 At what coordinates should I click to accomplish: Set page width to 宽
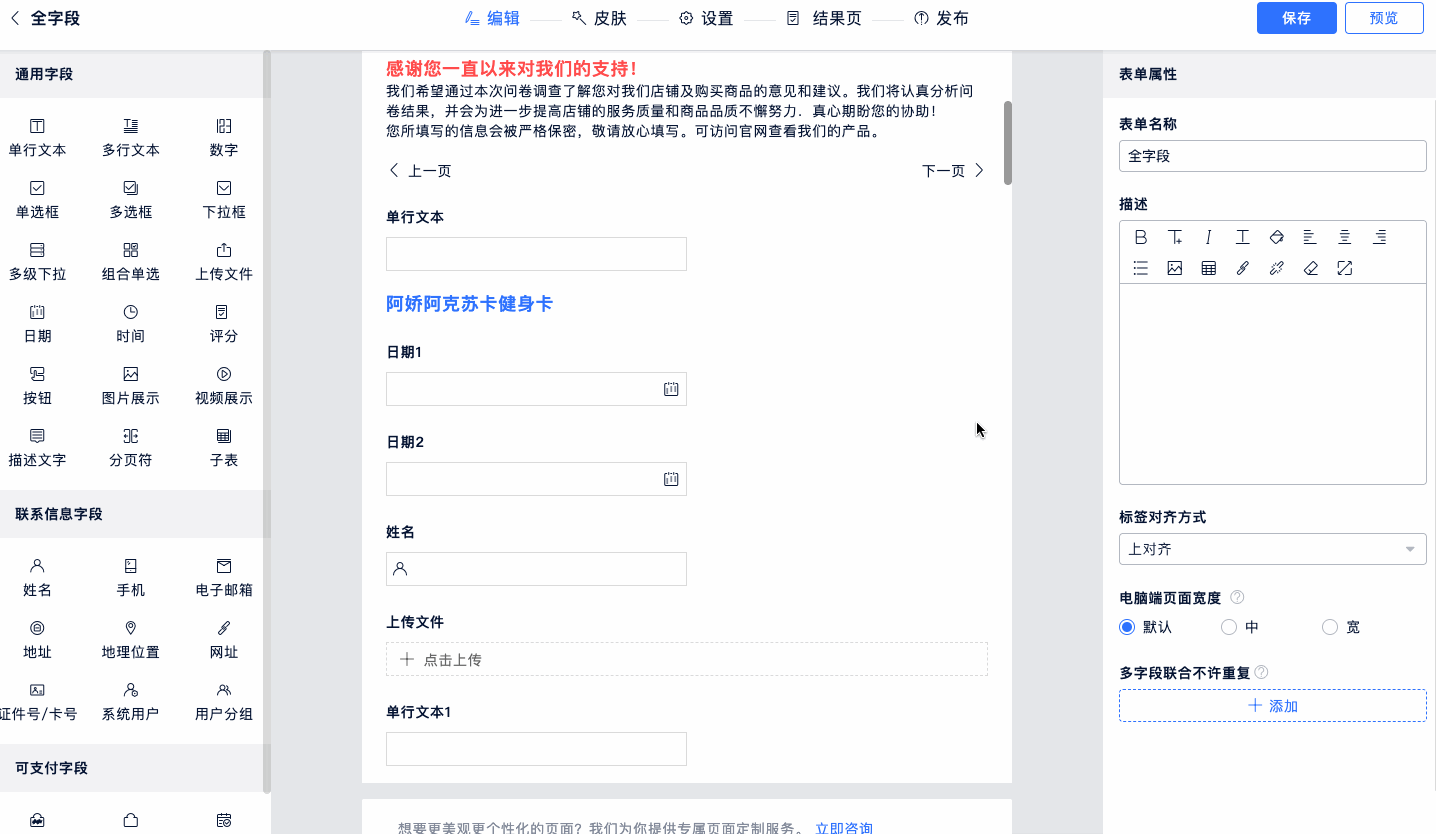point(1329,627)
